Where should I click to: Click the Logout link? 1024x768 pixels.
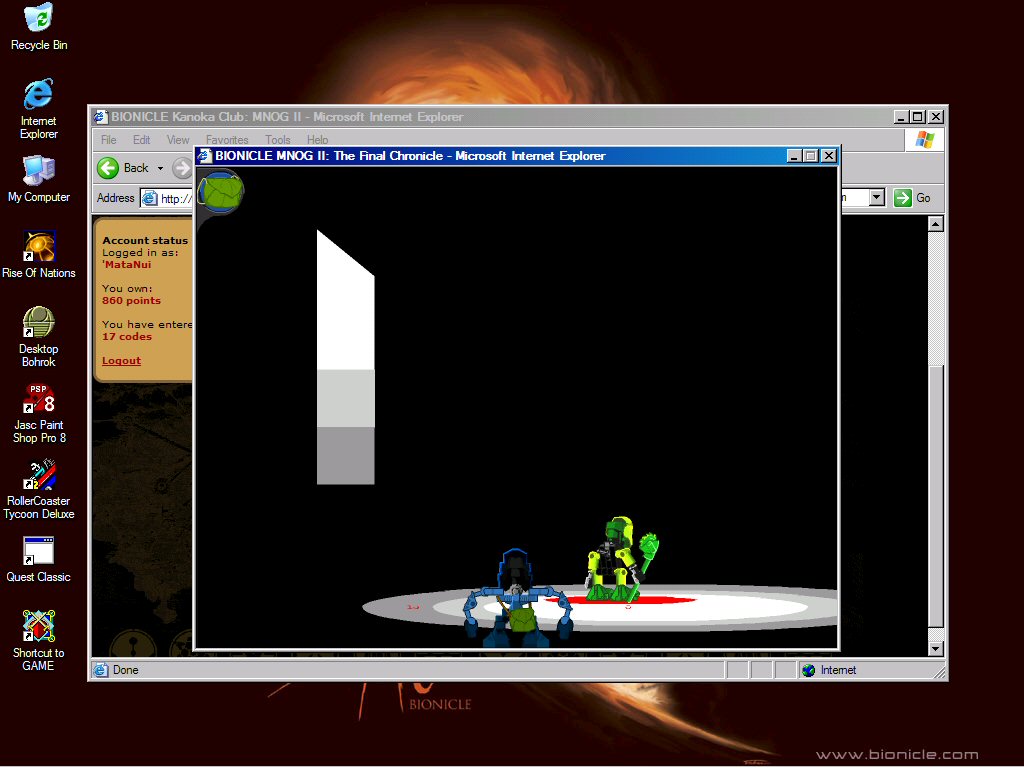tap(121, 360)
